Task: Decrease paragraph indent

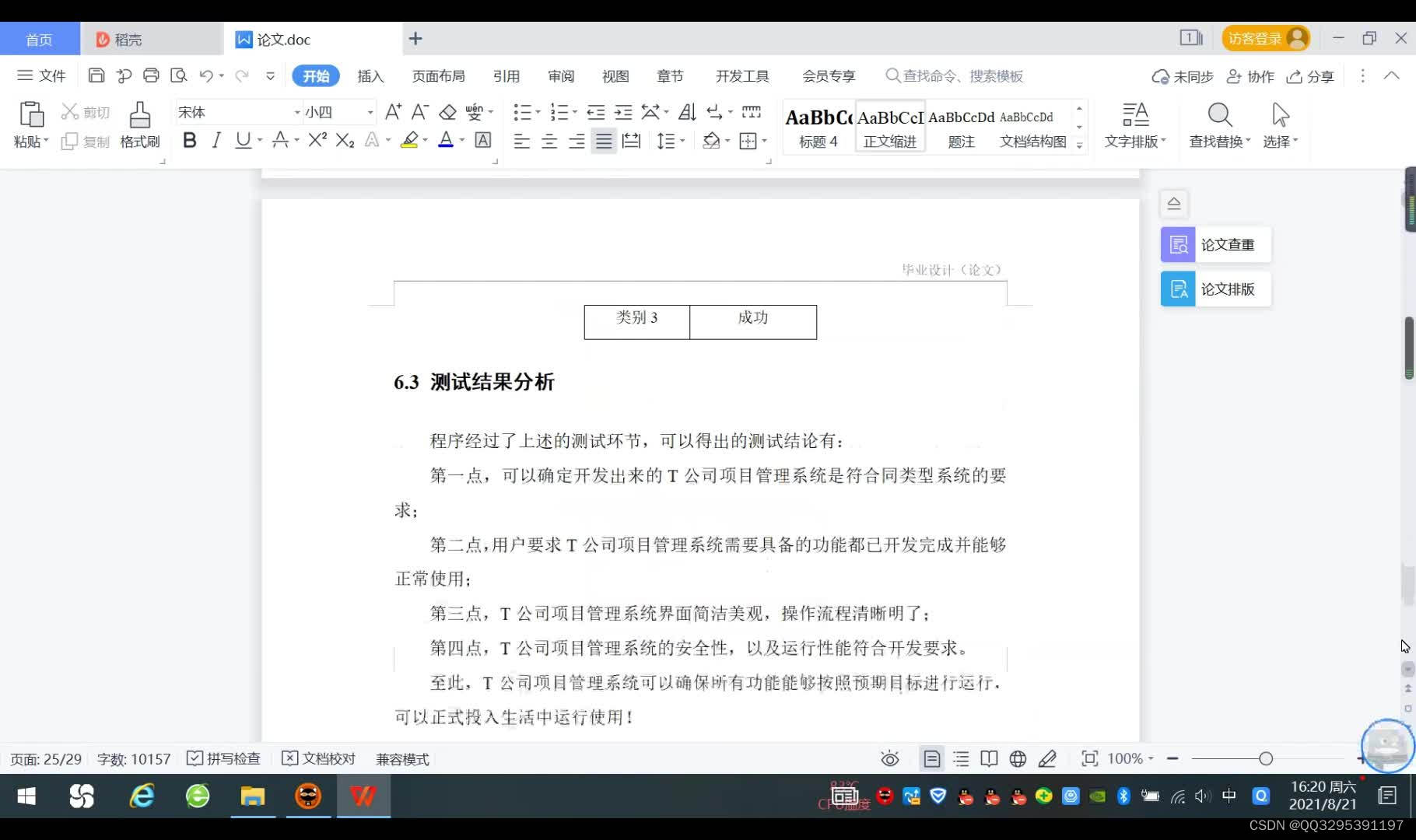Action: tap(596, 112)
